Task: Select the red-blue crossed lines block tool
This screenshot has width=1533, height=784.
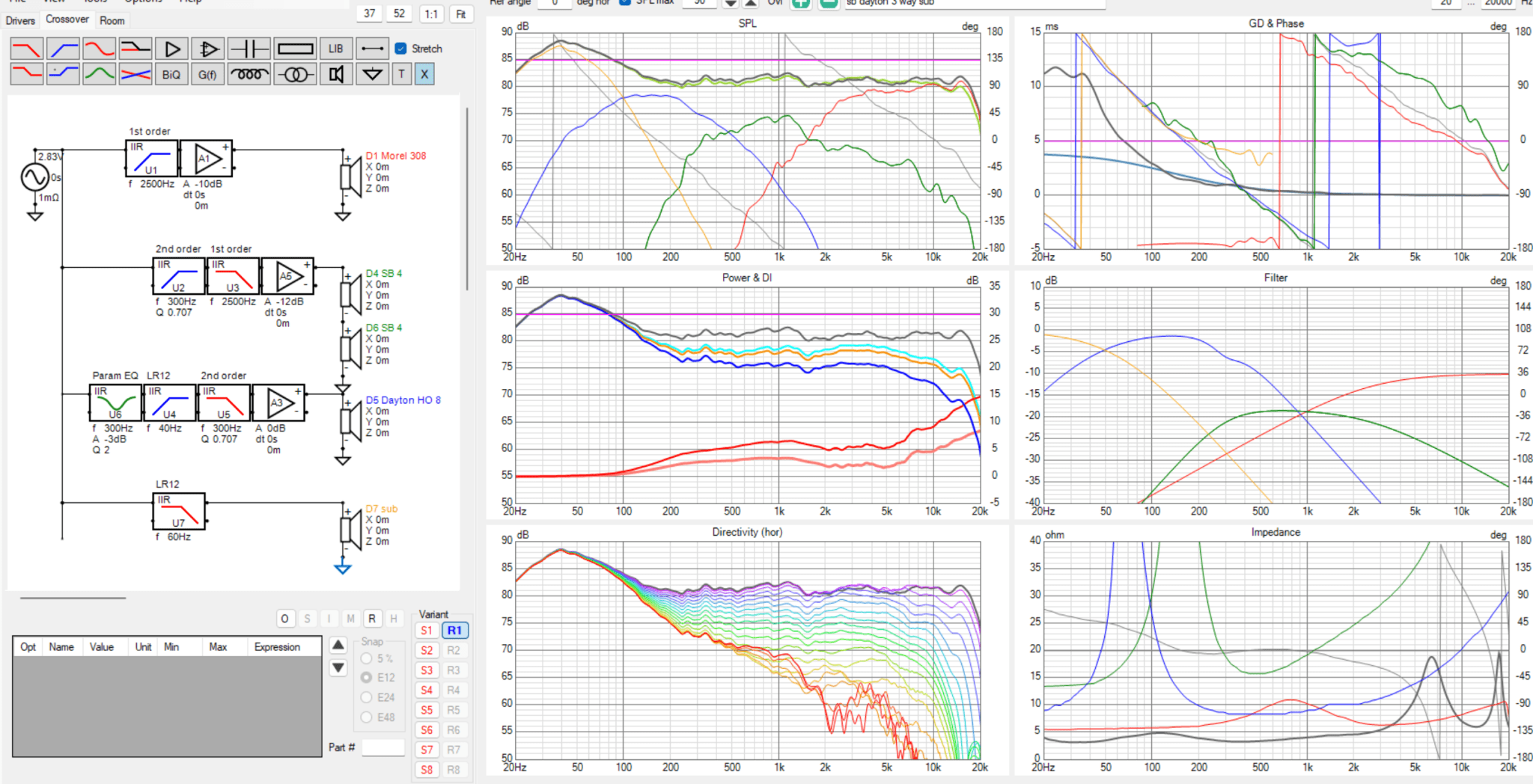Action: pos(135,74)
